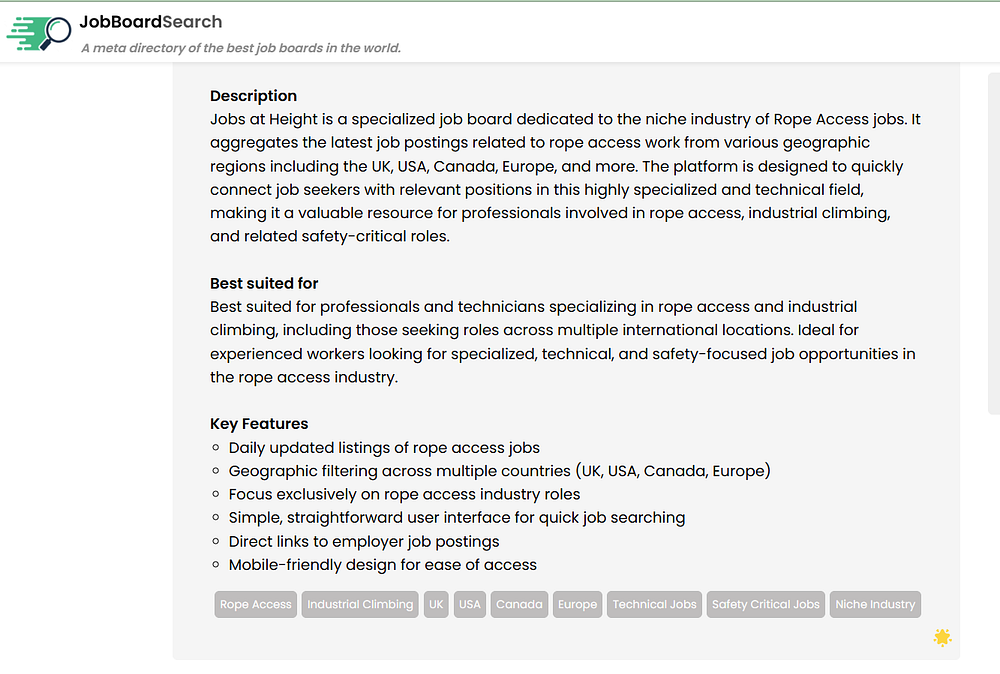Select the Rope Access tag

pyautogui.click(x=256, y=604)
